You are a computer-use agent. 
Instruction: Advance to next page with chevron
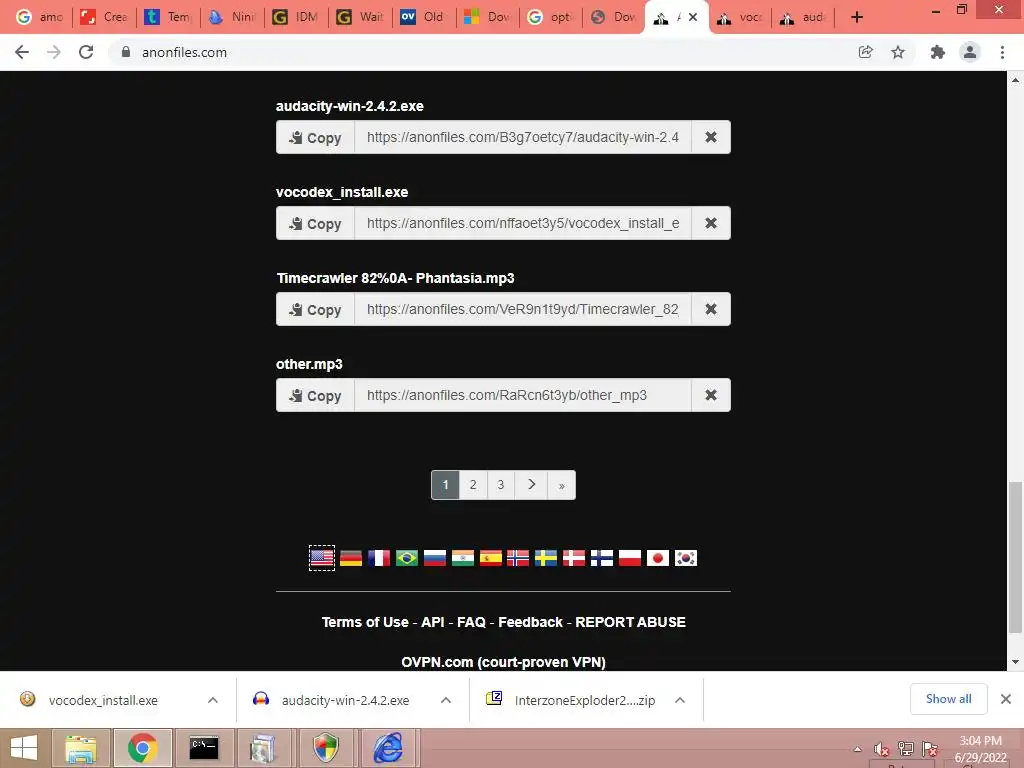[x=531, y=485]
